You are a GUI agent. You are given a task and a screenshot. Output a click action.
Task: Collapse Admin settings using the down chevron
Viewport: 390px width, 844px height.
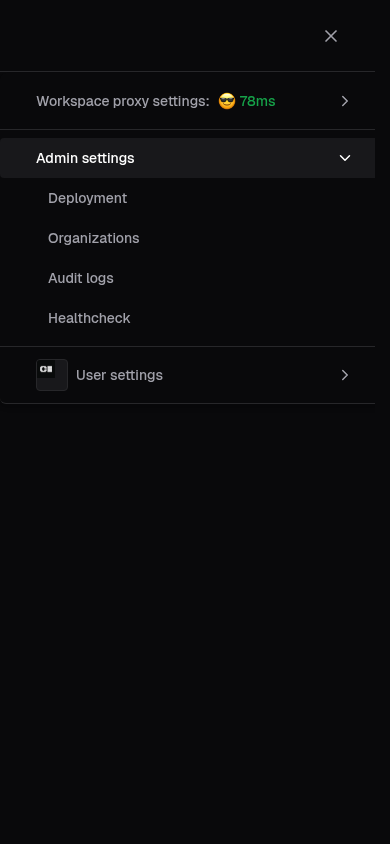(345, 158)
